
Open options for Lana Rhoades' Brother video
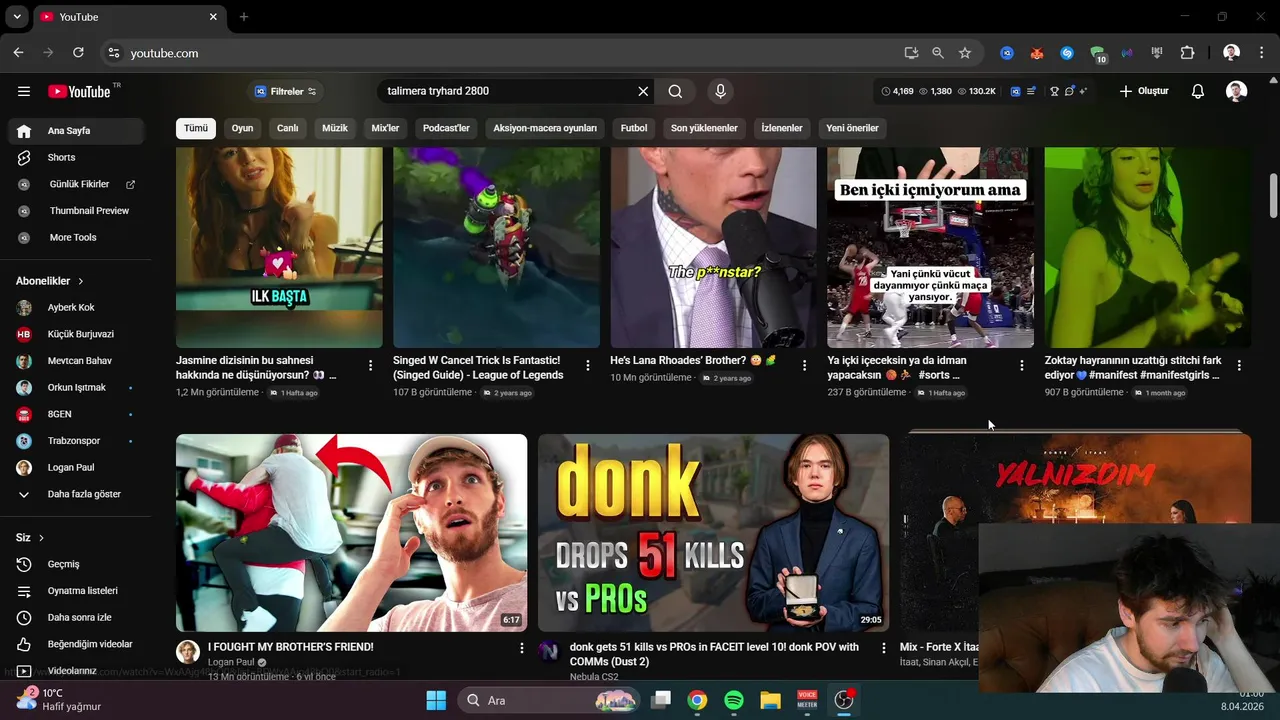click(x=804, y=366)
